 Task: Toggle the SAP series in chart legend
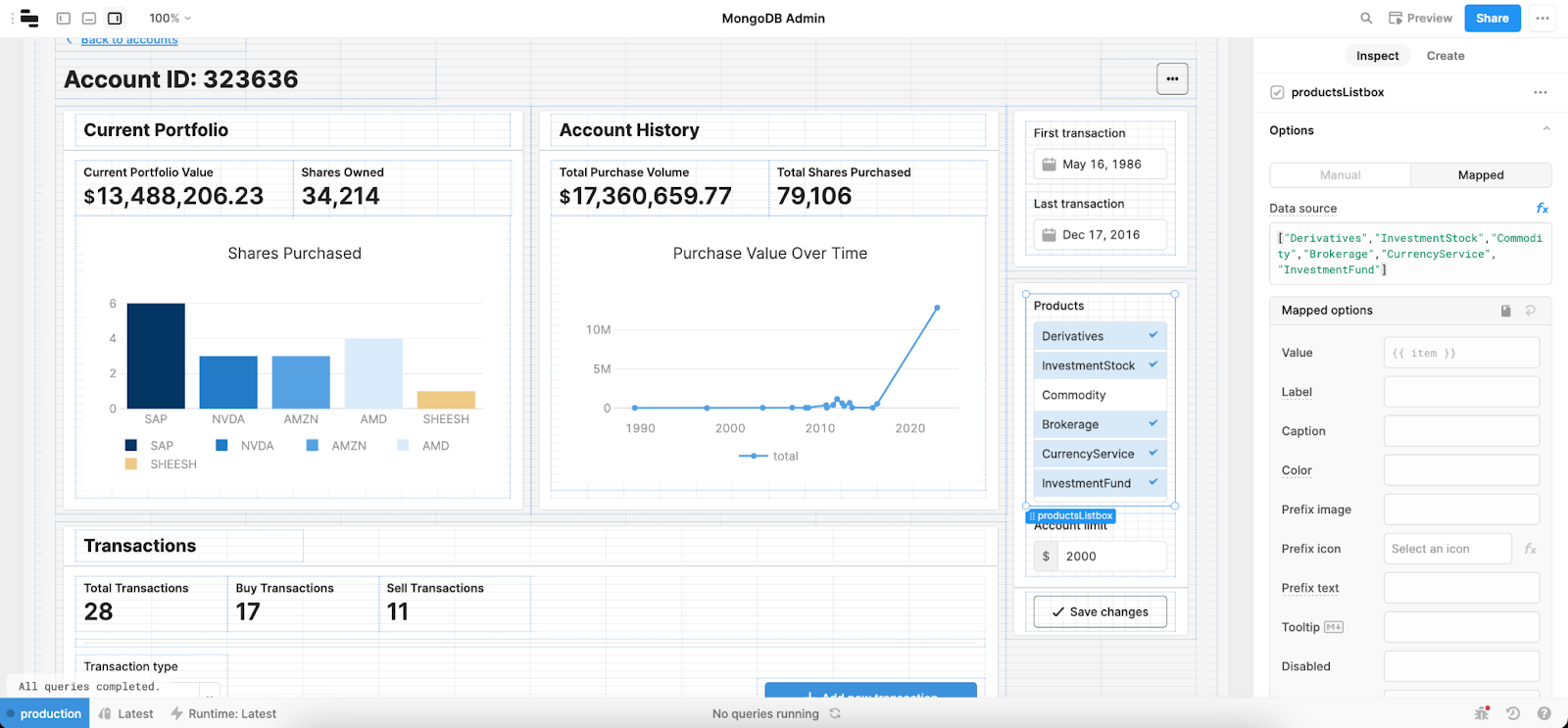pos(150,446)
